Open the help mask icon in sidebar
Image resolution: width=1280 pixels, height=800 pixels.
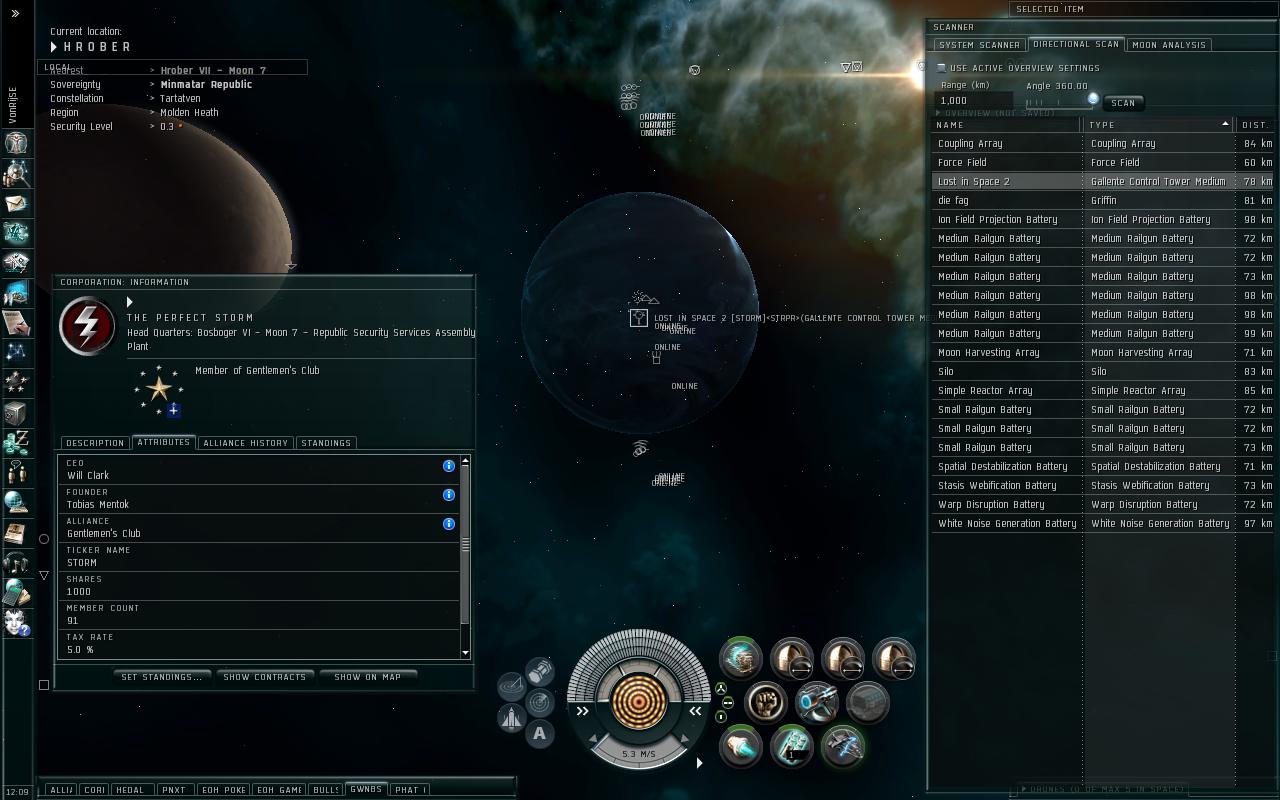(x=16, y=622)
